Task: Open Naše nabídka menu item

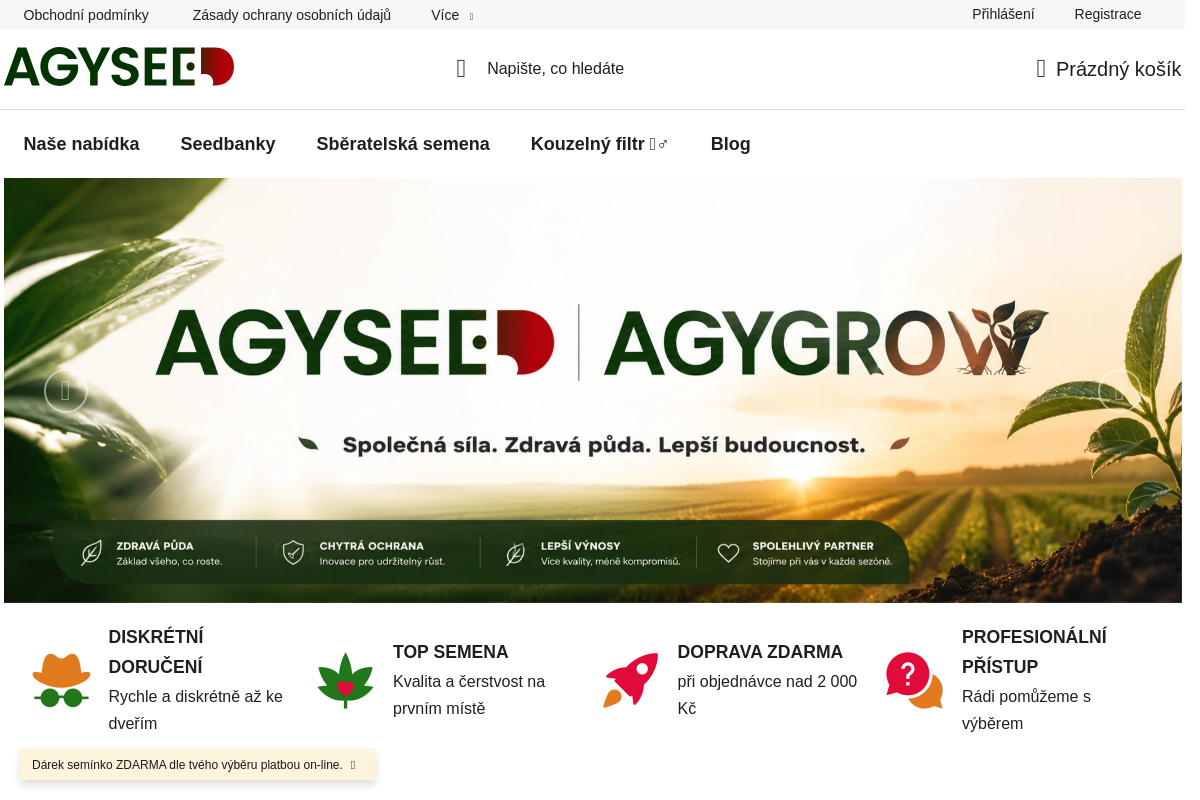Action: point(81,144)
